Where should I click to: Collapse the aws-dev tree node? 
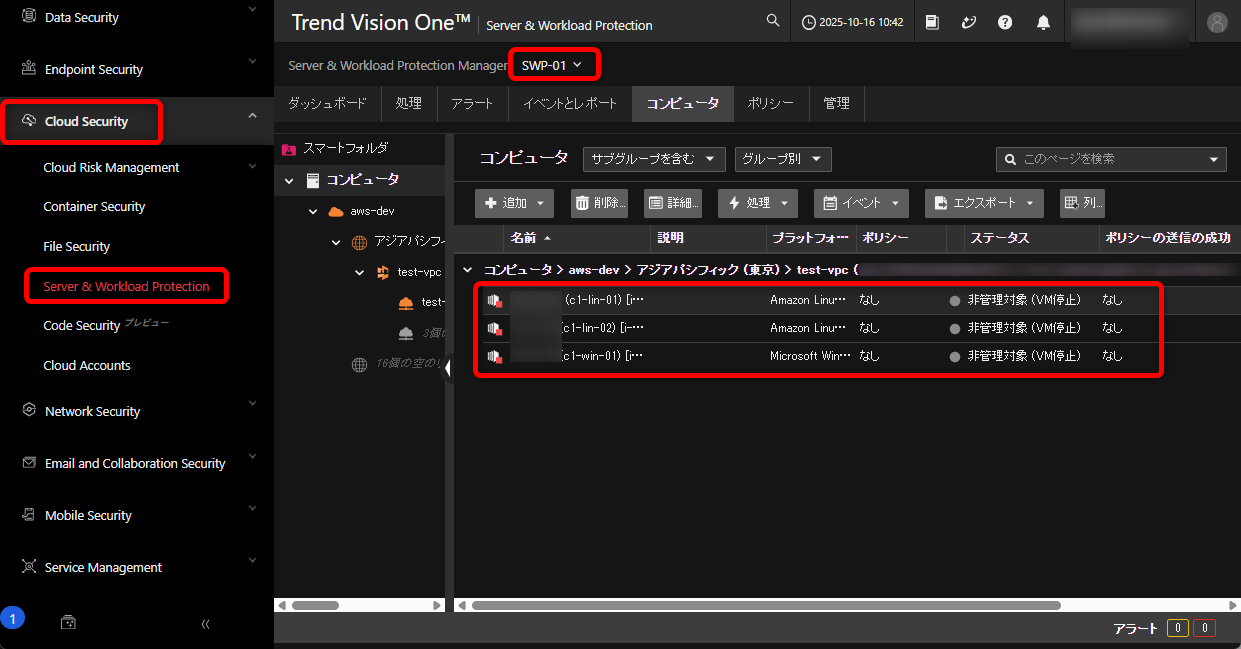pos(313,212)
